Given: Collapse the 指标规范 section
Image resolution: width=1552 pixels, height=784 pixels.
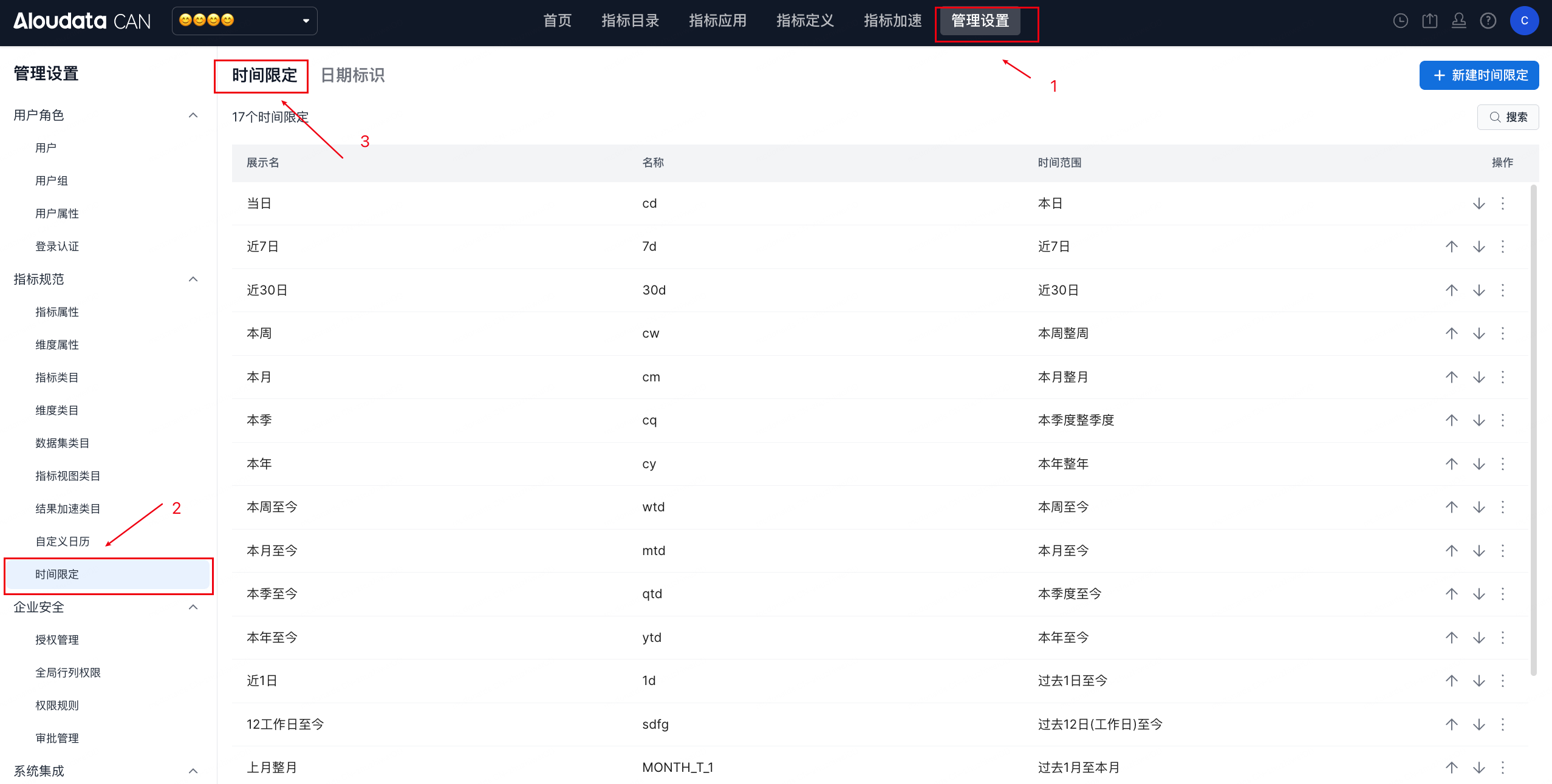Looking at the screenshot, I should coord(193,279).
